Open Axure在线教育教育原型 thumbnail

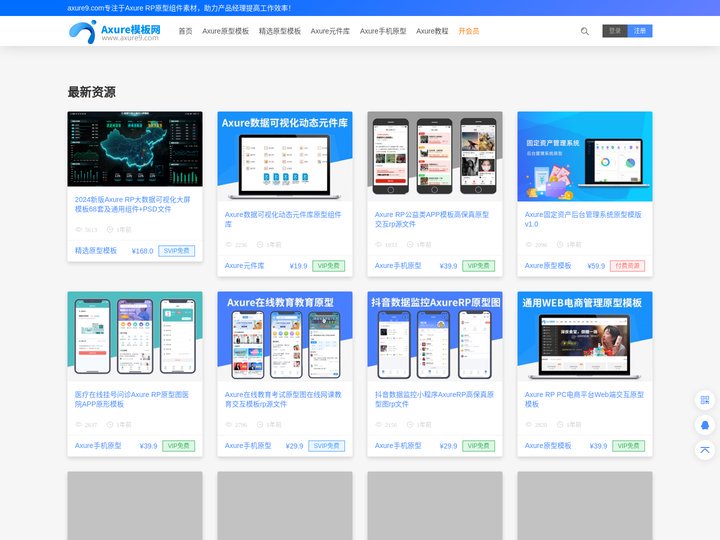(x=285, y=336)
